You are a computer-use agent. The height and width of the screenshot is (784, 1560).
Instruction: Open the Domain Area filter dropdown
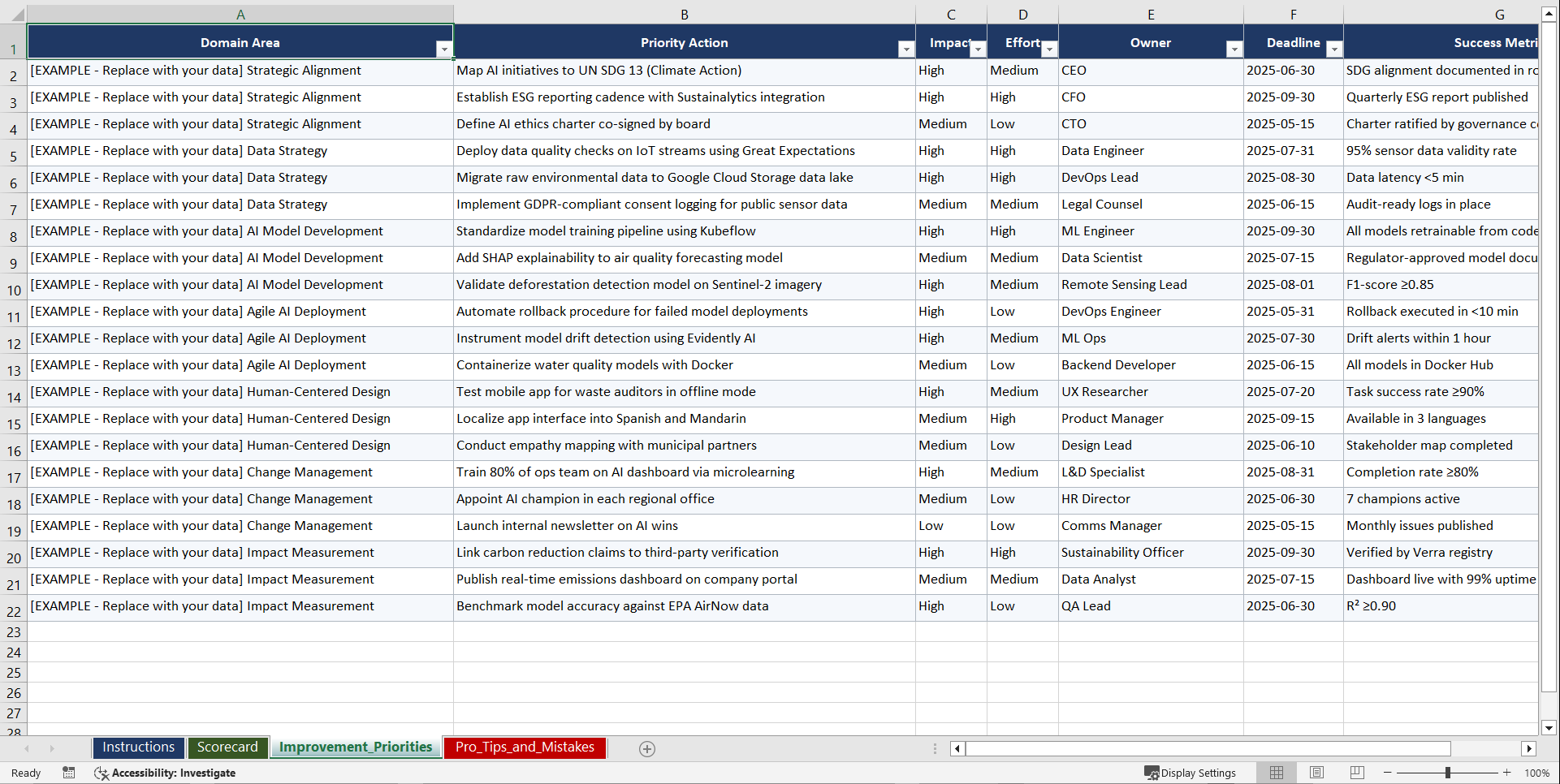pos(444,50)
